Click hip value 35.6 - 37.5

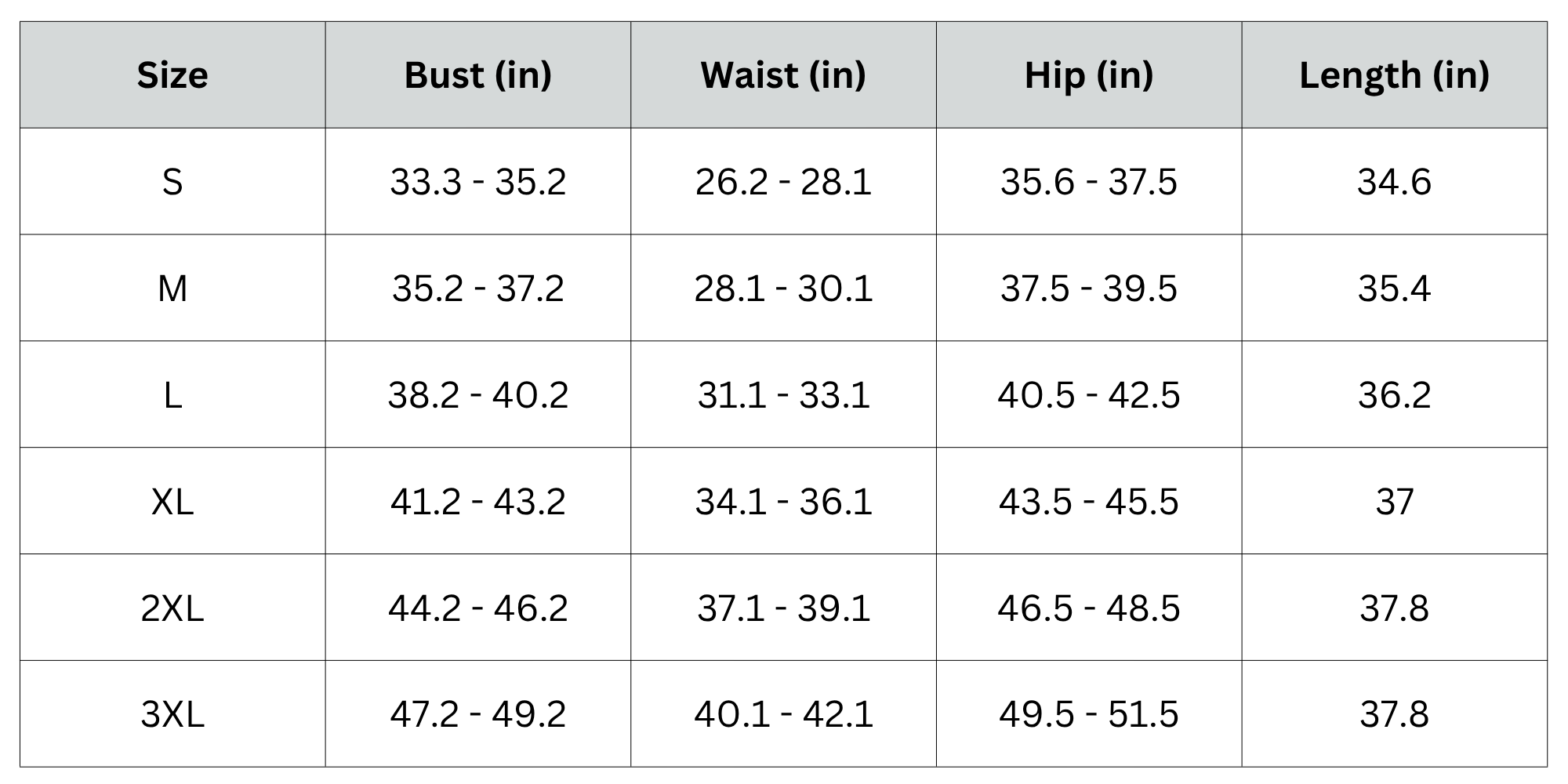[1089, 182]
